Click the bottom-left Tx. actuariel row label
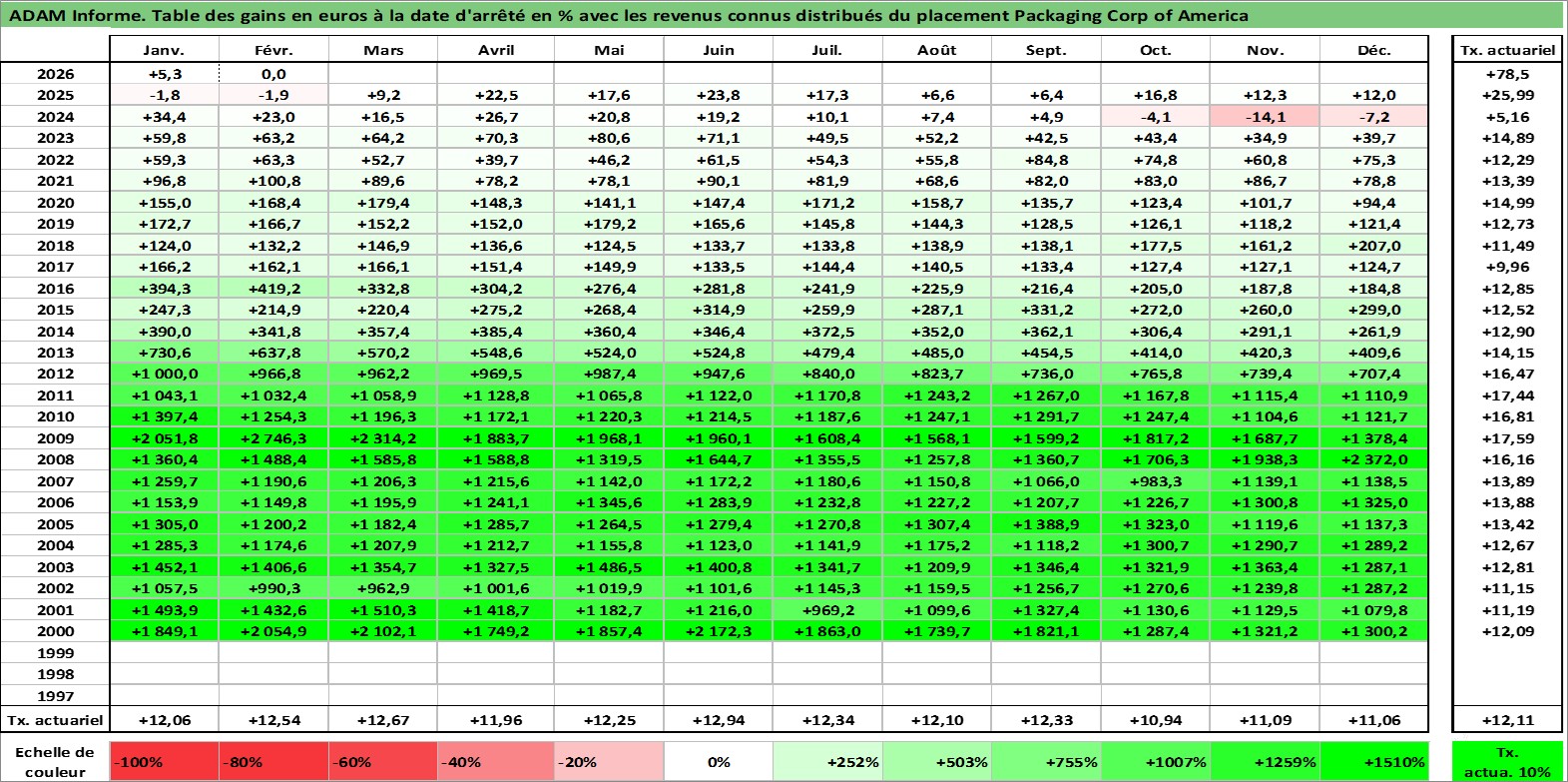Viewport: 1568px width, 782px height. tap(55, 720)
